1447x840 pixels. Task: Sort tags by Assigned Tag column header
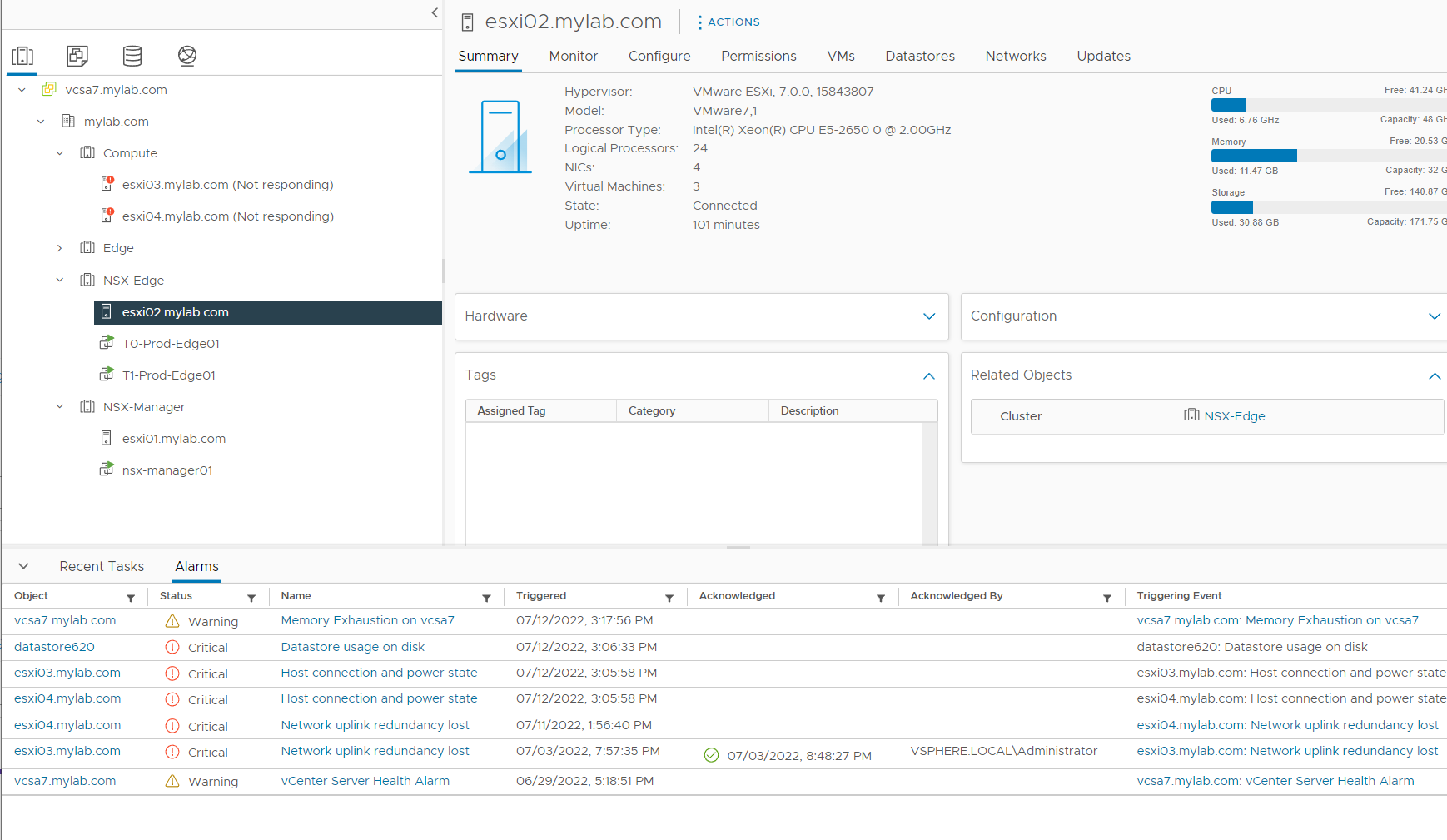coord(540,410)
